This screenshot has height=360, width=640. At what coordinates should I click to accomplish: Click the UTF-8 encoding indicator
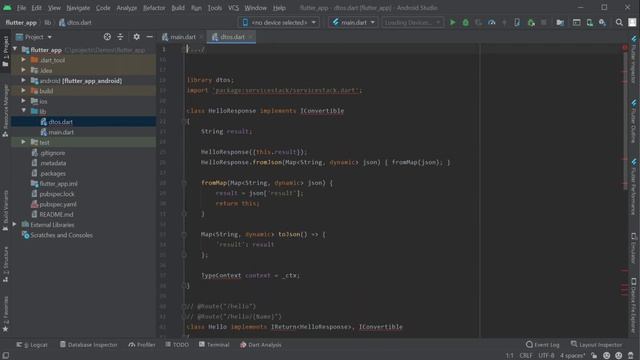(x=546, y=356)
